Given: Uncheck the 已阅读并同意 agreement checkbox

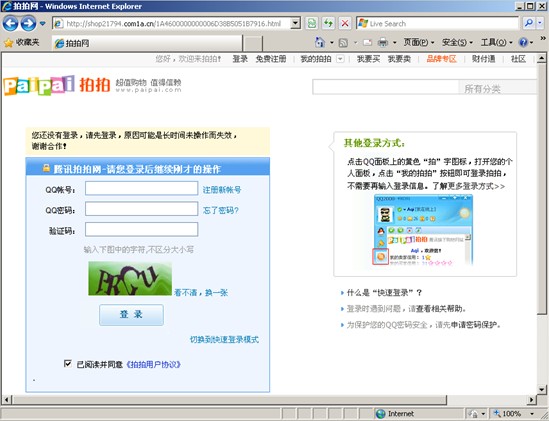Looking at the screenshot, I should pyautogui.click(x=68, y=364).
